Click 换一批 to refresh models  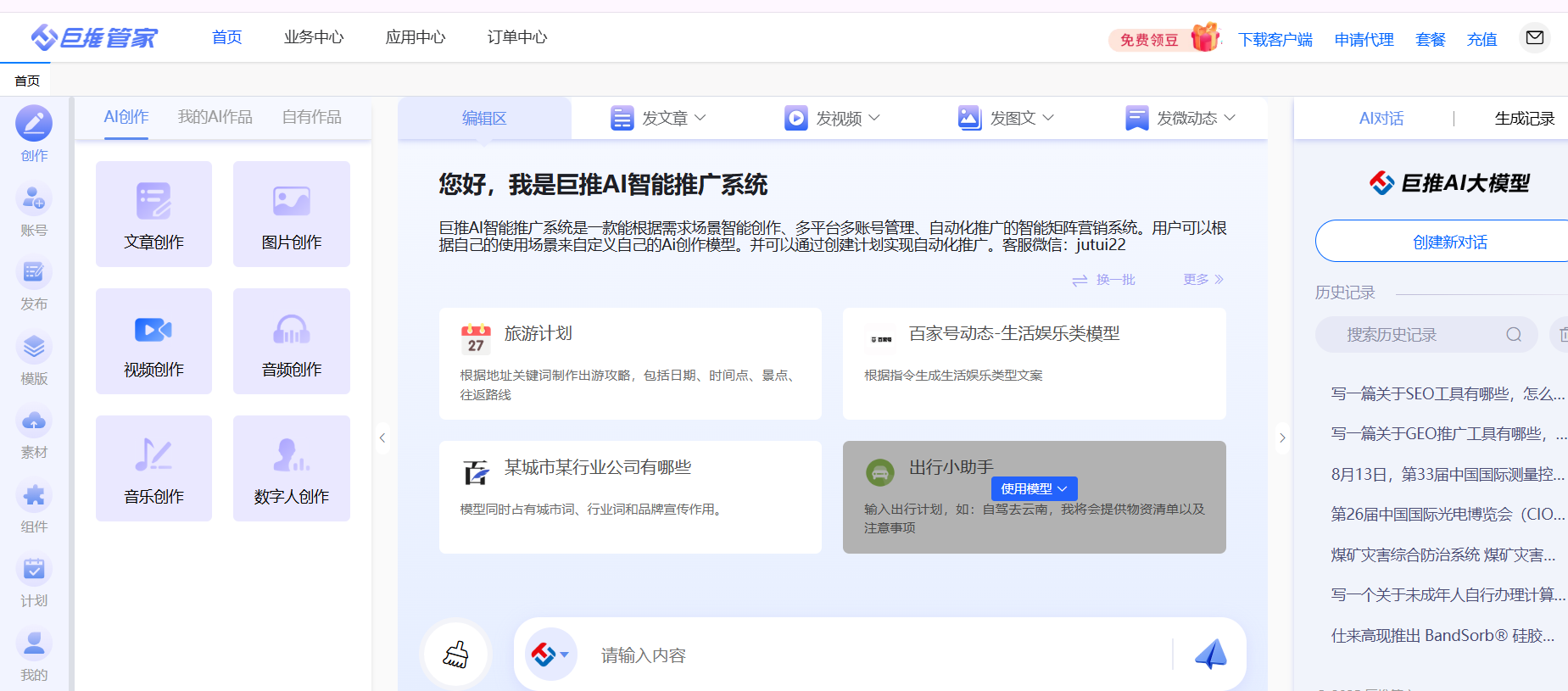pyautogui.click(x=1103, y=280)
